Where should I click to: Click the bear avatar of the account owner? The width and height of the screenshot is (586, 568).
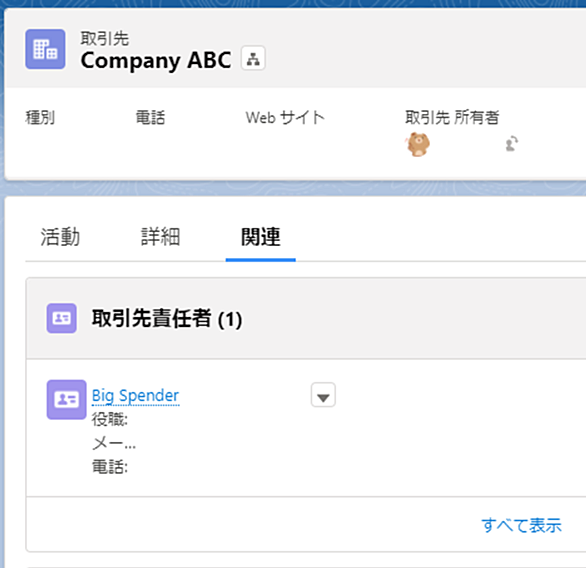click(x=418, y=144)
